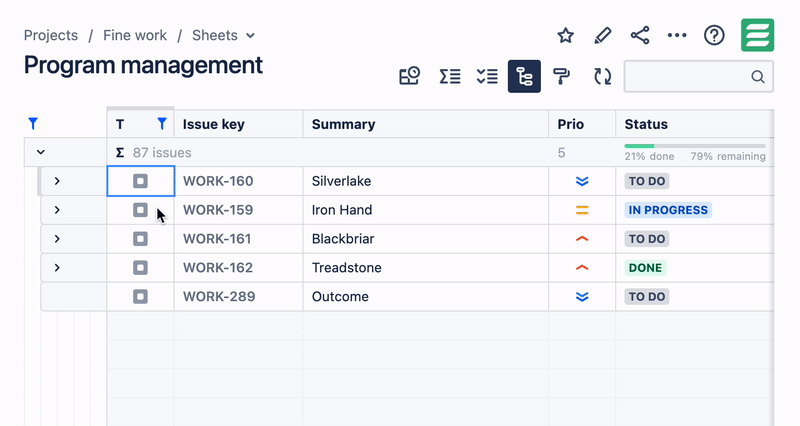Click the search magnifier icon
The height and width of the screenshot is (426, 800).
[x=758, y=77]
